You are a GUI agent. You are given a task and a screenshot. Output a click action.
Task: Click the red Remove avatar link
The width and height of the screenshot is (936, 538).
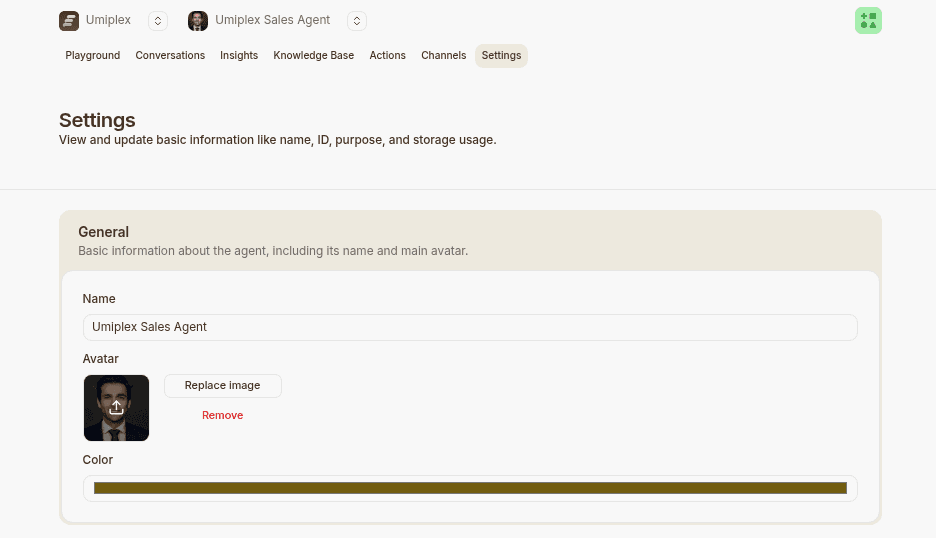223,415
